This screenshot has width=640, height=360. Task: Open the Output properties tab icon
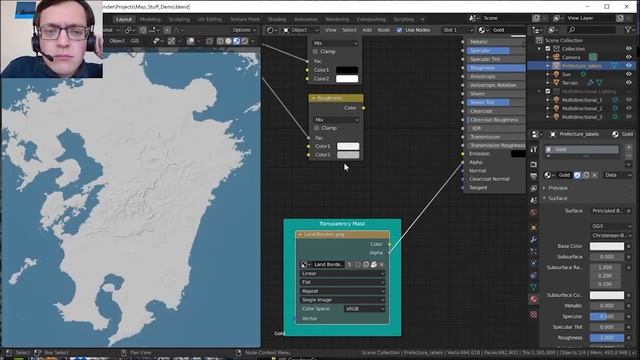[x=533, y=176]
